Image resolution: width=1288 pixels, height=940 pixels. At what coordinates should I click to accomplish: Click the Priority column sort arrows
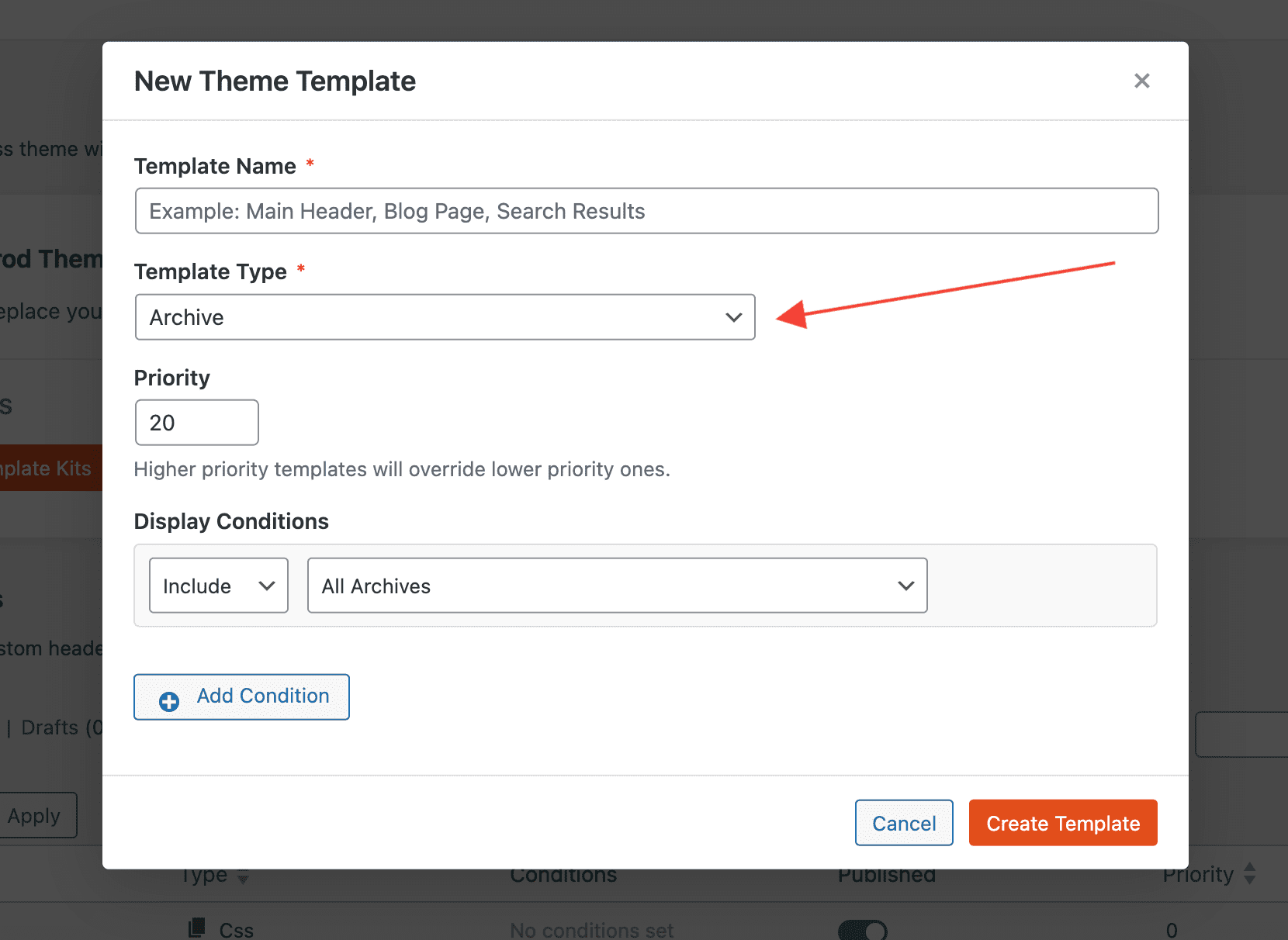point(1250,874)
